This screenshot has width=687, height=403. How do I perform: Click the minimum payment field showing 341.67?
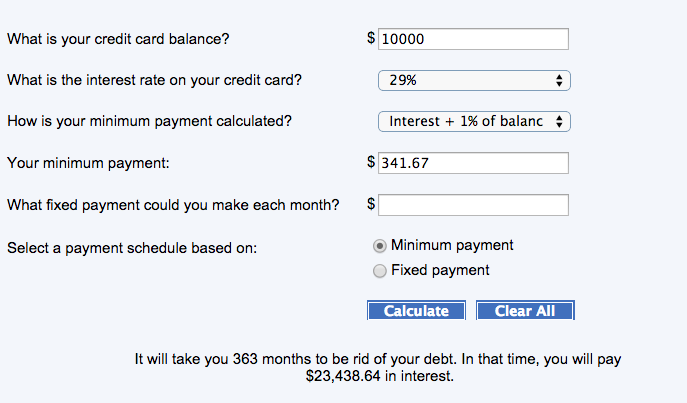pos(473,163)
